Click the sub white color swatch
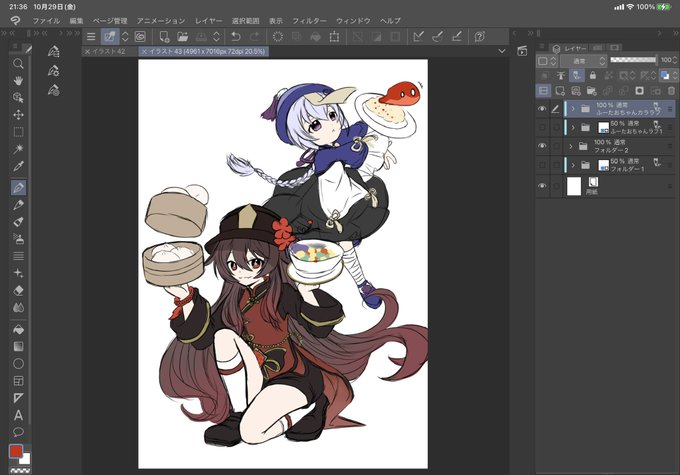680x475 pixels. point(26,459)
